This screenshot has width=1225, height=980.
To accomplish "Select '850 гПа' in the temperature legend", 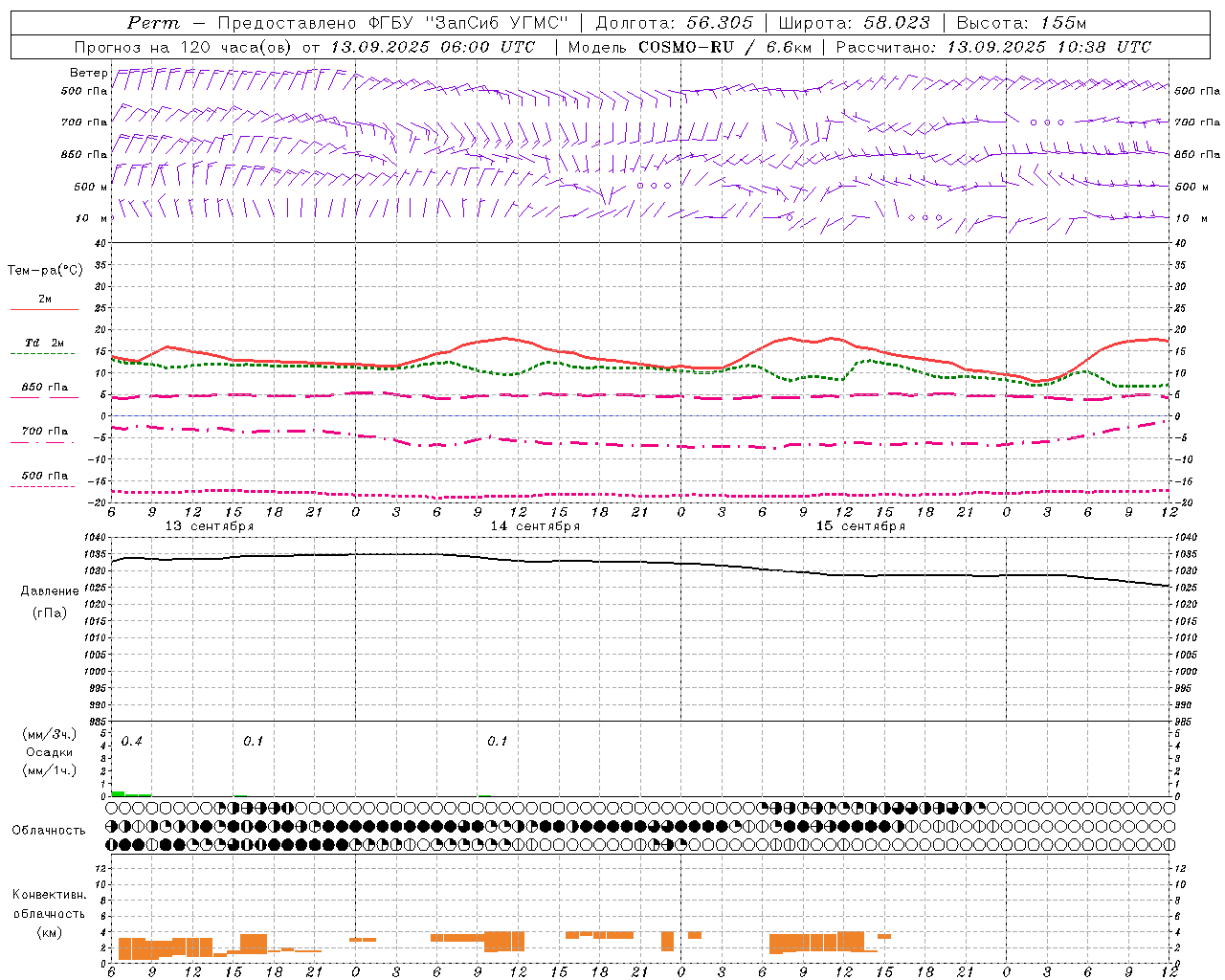I will 44,388.
